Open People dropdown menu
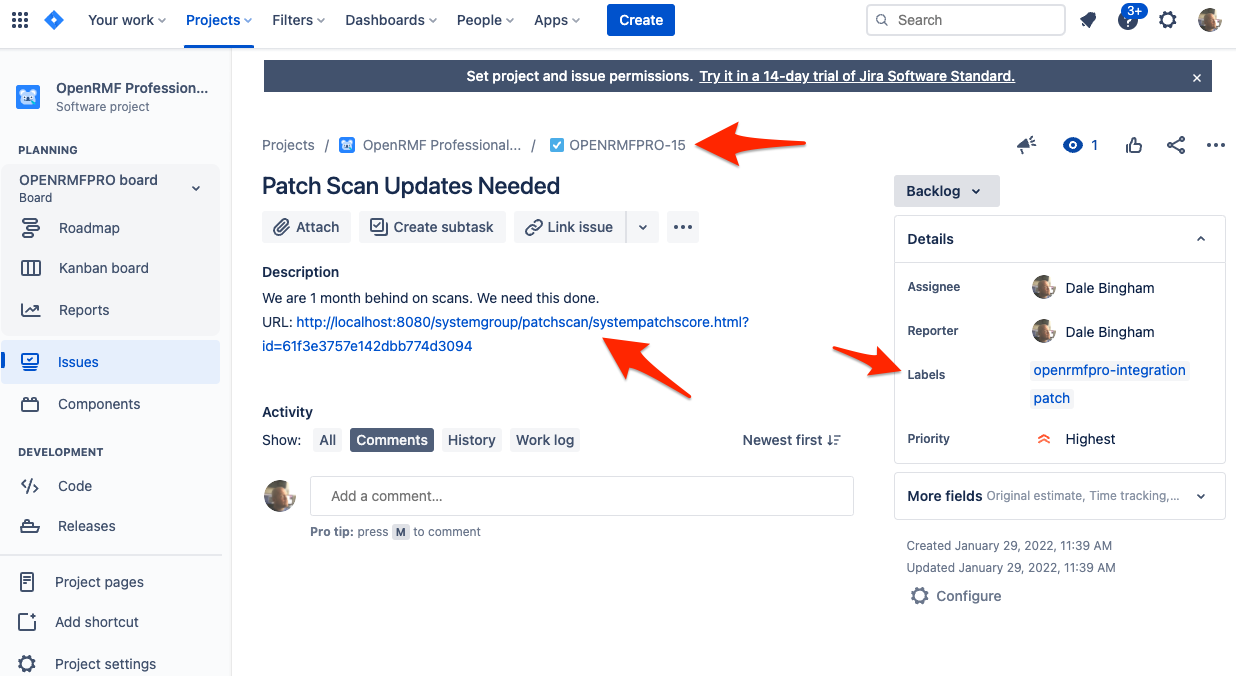 click(x=485, y=20)
